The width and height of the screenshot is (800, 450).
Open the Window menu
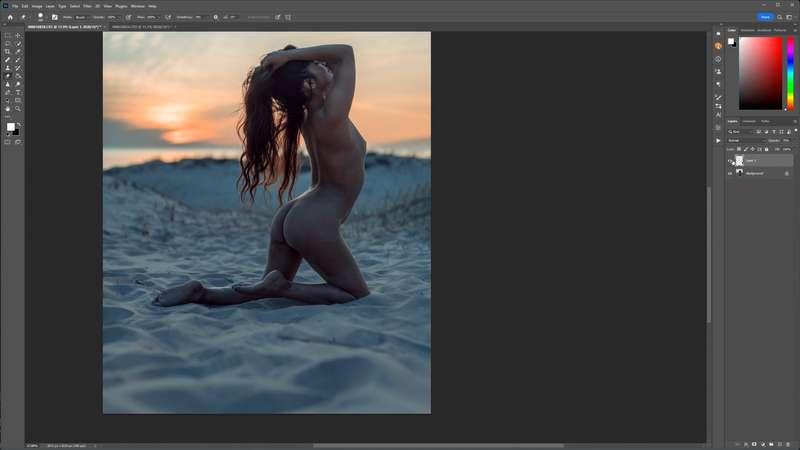[x=138, y=6]
